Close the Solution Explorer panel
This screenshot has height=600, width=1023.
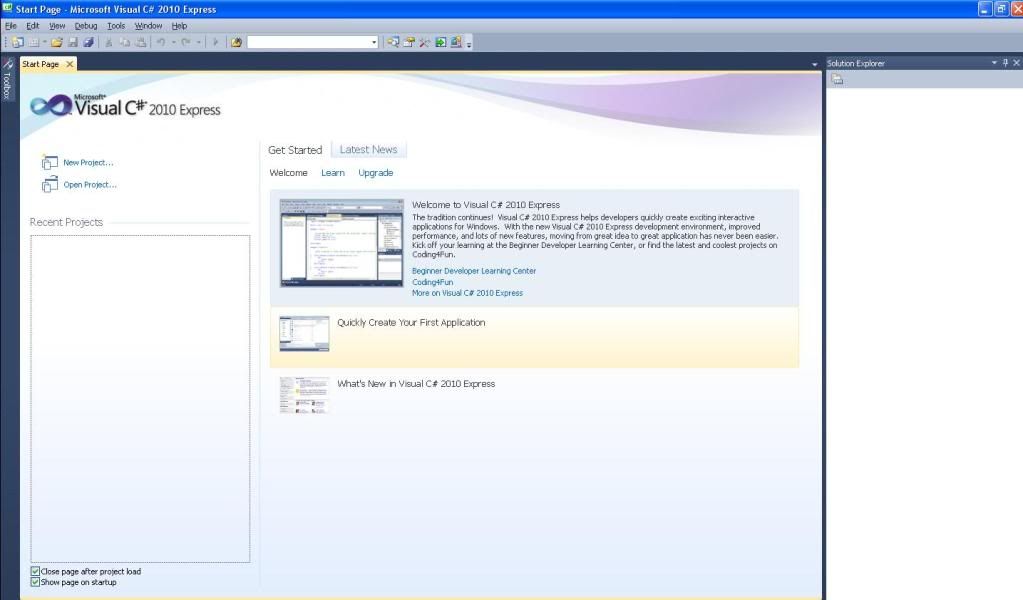1016,63
